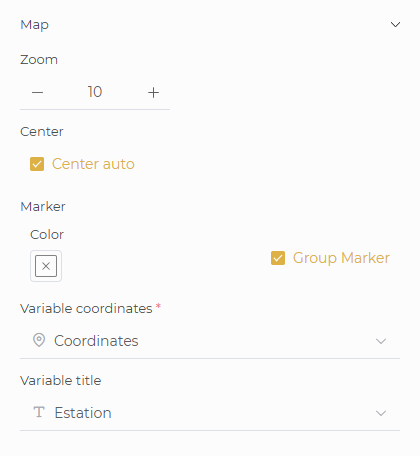The width and height of the screenshot is (420, 456).
Task: Click the Group Marker label text
Action: (341, 258)
